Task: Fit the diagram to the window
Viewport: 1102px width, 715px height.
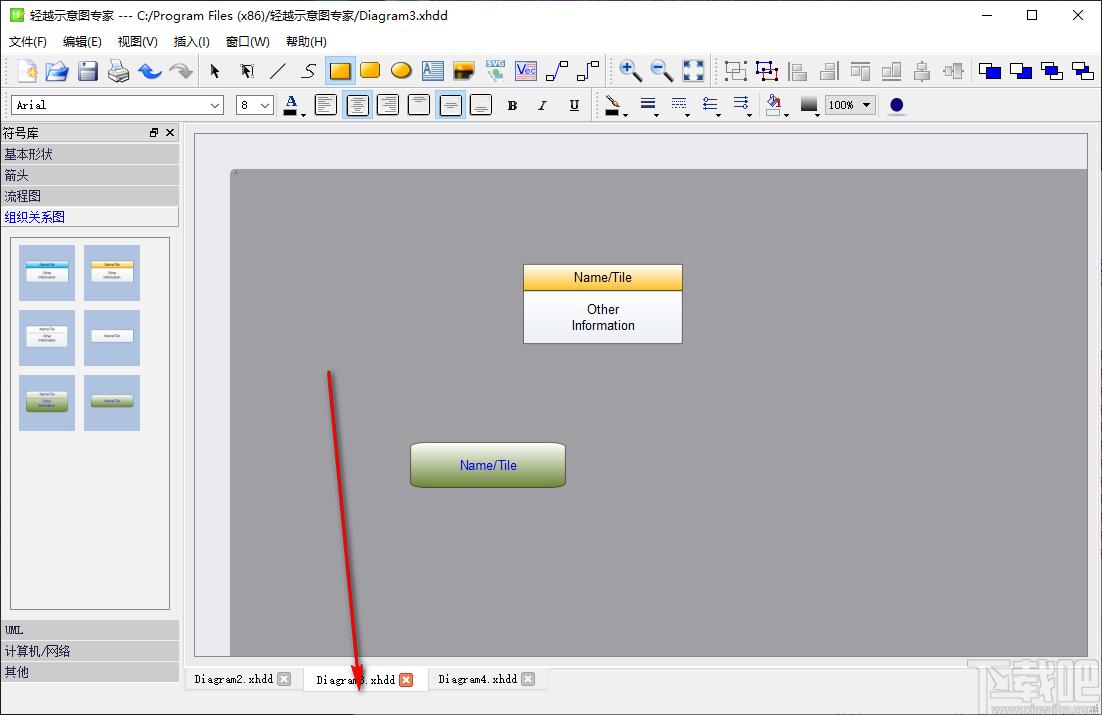Action: tap(693, 71)
